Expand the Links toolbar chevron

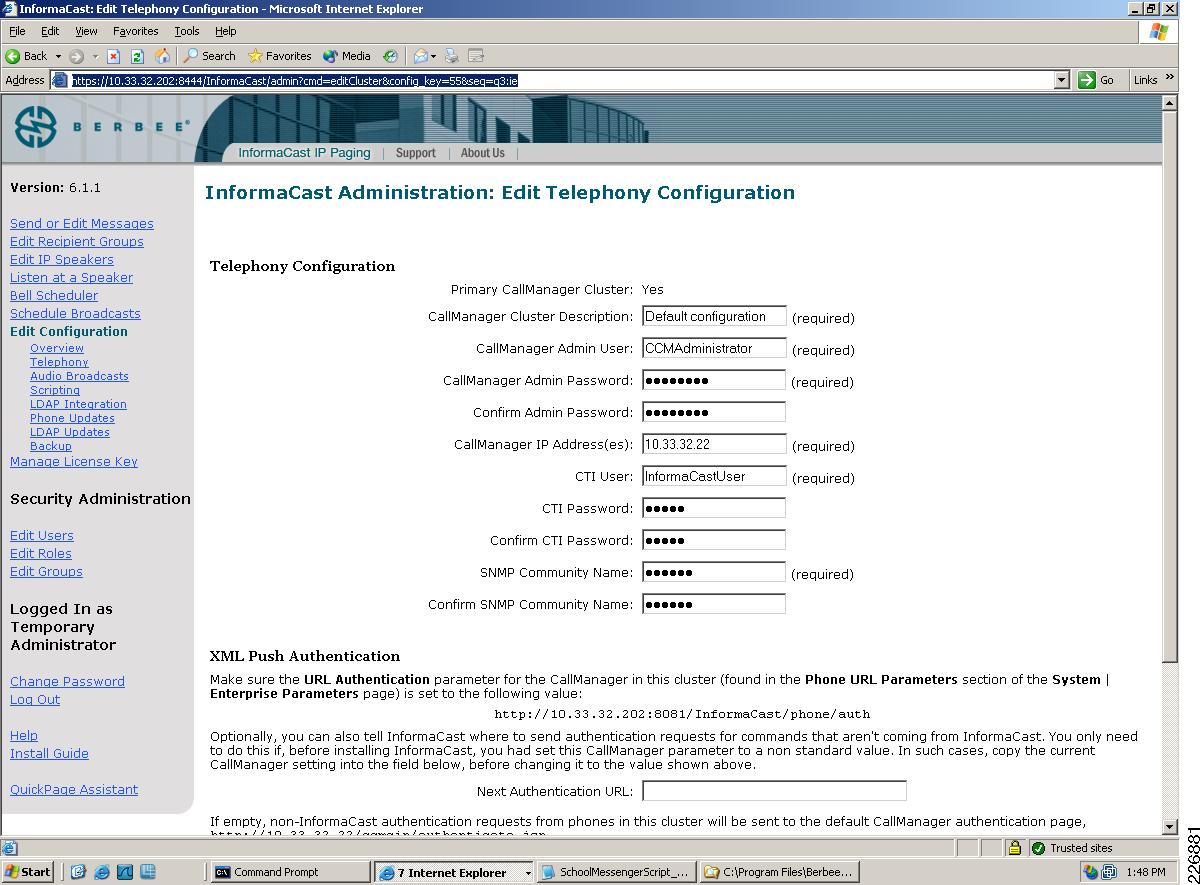pyautogui.click(x=1169, y=77)
